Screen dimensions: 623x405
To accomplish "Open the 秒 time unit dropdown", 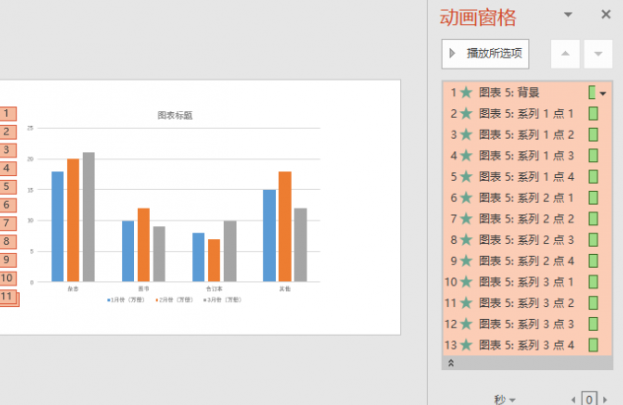I will (504, 399).
